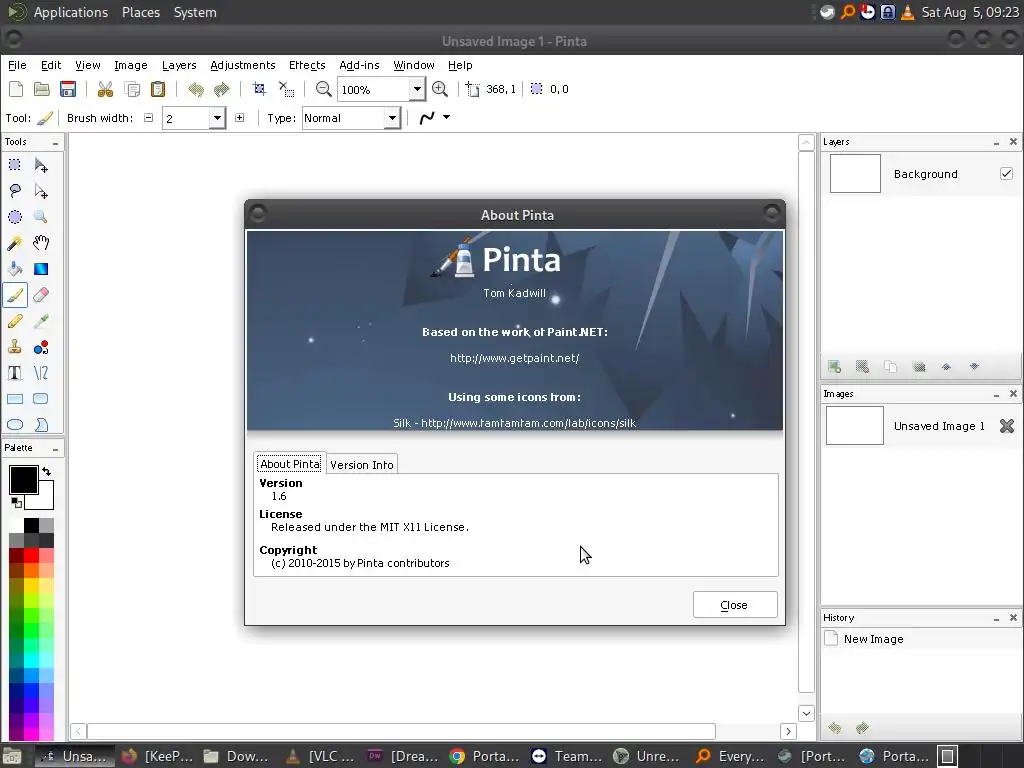Image resolution: width=1024 pixels, height=768 pixels.
Task: Select the Color Picker eyedropper tool
Action: point(40,321)
